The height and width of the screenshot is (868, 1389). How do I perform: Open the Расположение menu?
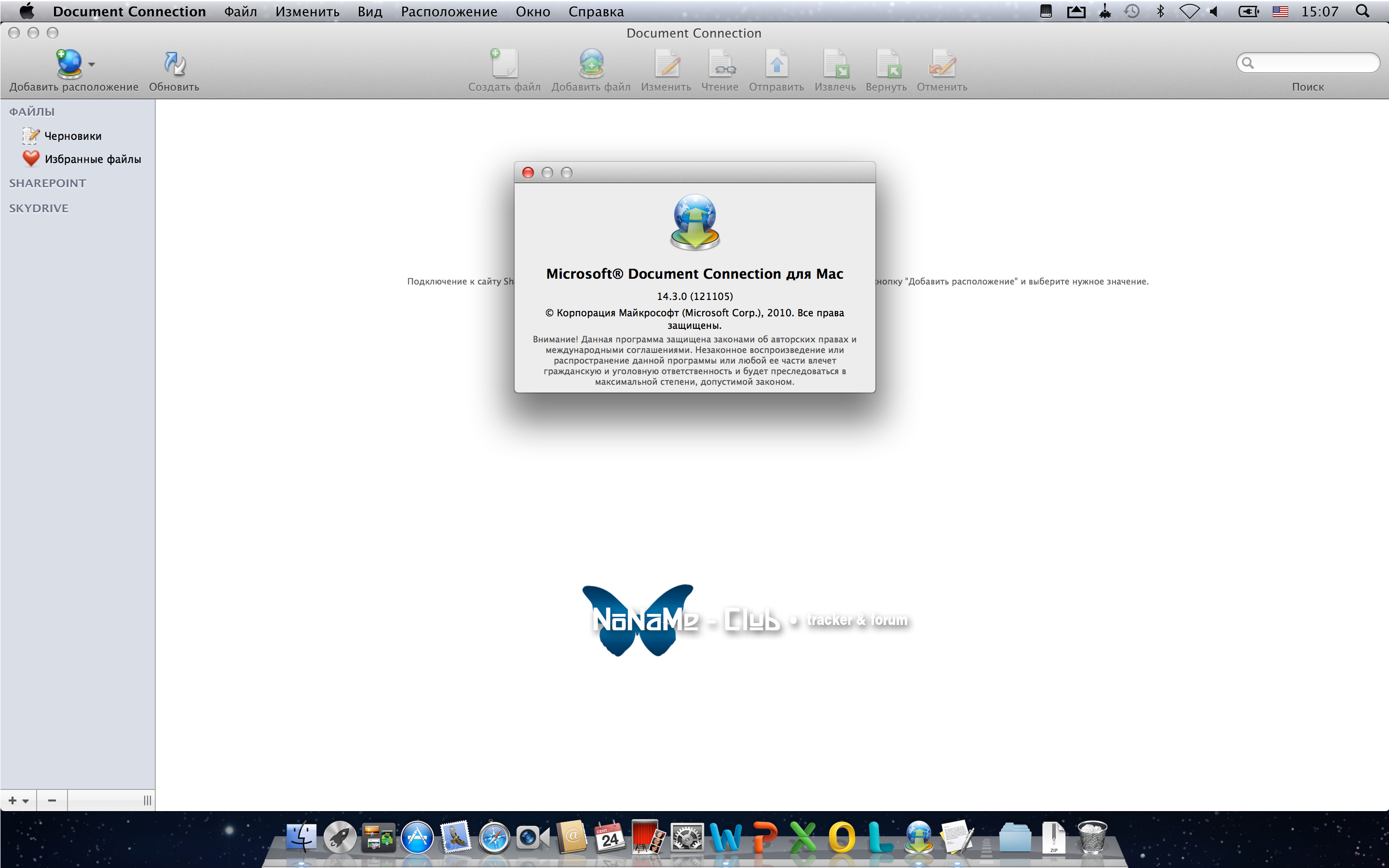pos(449,12)
